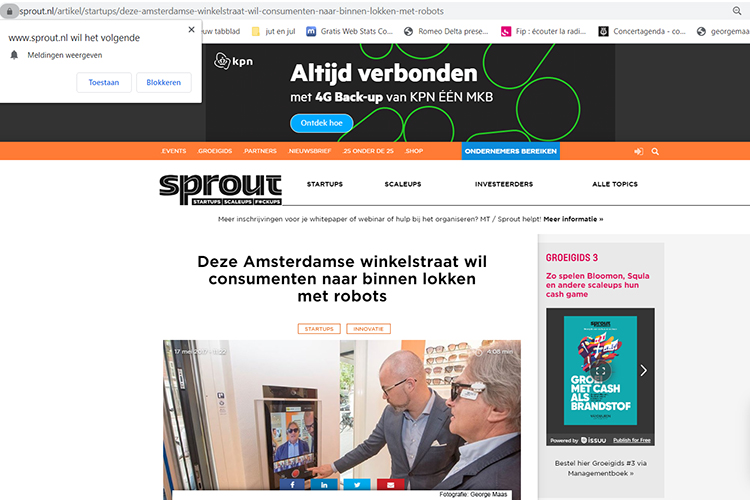Viewport: 750px width, 500px height.
Task: Allow notifications with Toestaan button
Action: (104, 82)
